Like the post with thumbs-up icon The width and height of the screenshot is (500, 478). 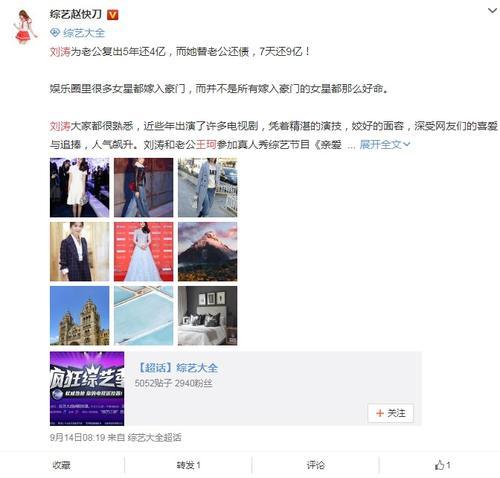(442, 465)
